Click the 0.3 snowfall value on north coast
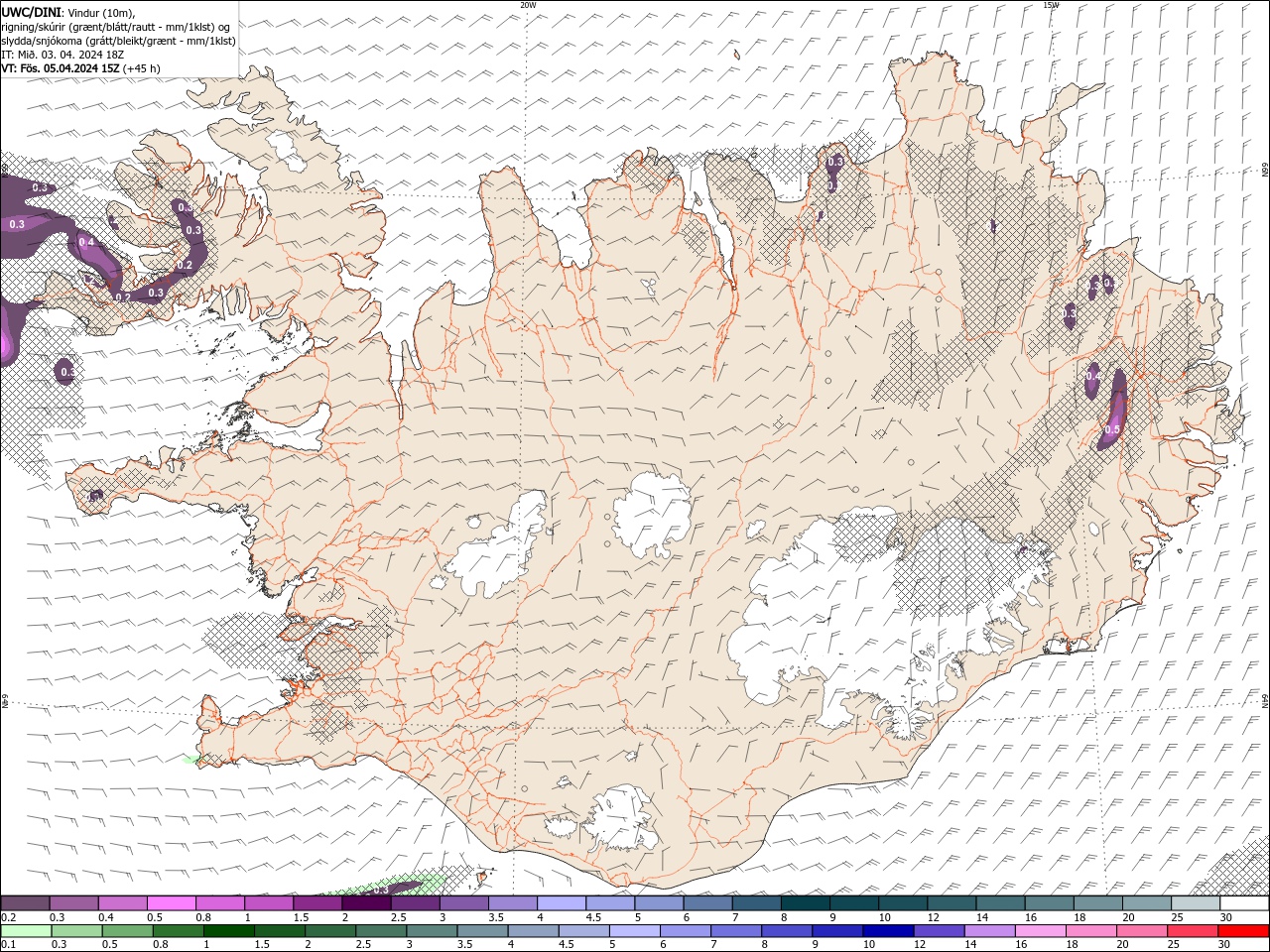 click(835, 162)
